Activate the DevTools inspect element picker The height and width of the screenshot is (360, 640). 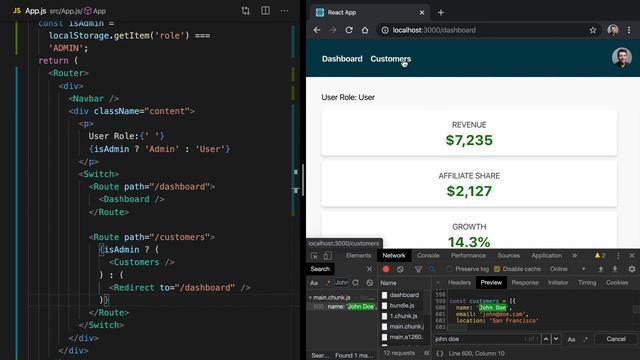click(x=314, y=256)
